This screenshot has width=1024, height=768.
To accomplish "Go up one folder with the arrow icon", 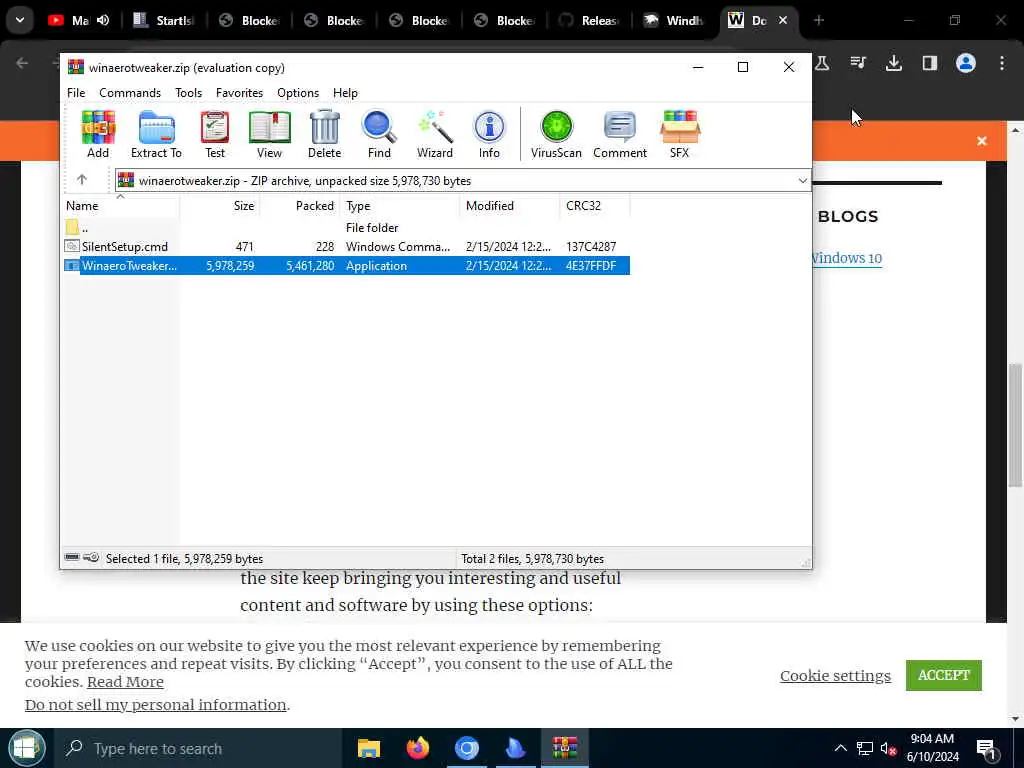I will click(82, 180).
